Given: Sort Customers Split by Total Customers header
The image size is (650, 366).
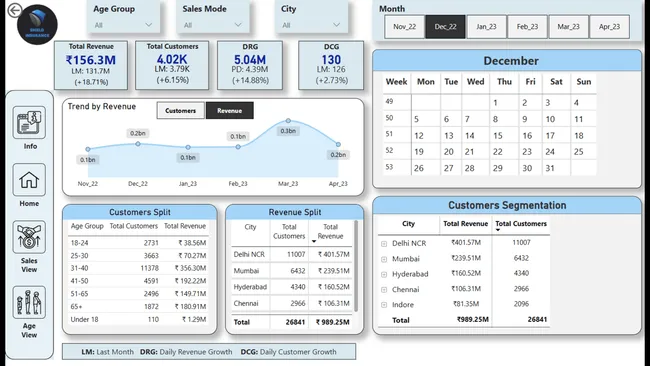Looking at the screenshot, I should pos(133,226).
